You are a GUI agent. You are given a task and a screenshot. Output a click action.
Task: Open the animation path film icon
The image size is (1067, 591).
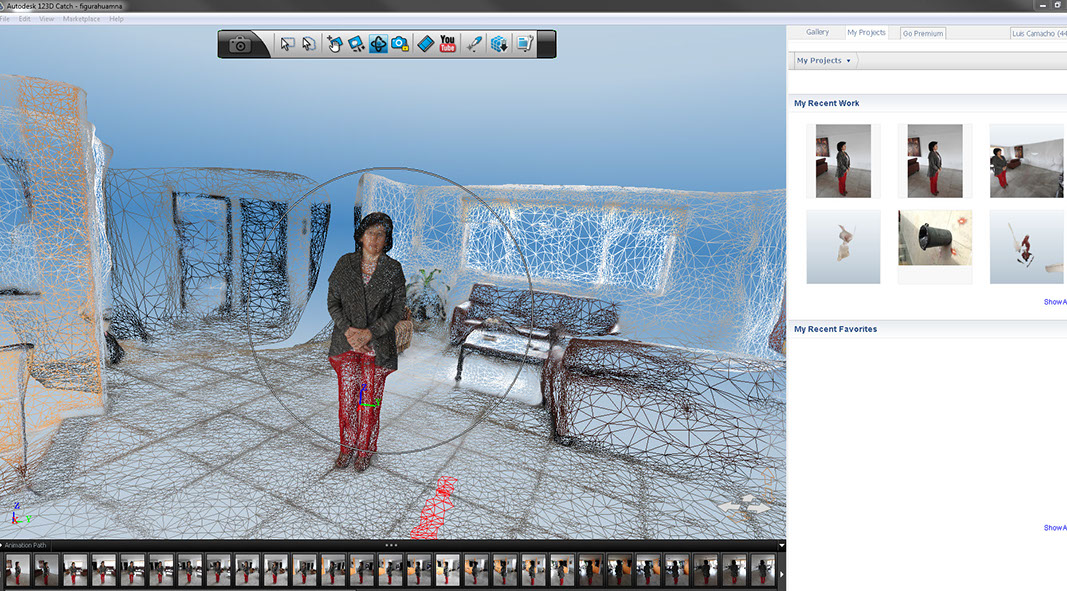[x=425, y=44]
